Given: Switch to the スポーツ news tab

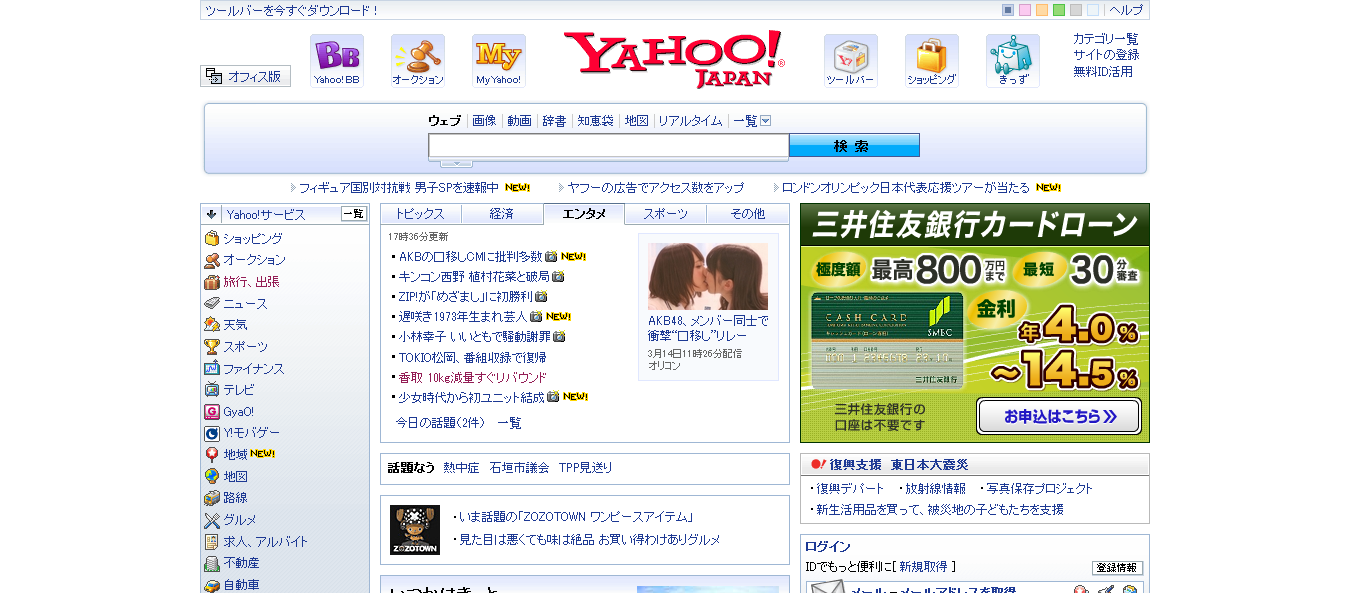Looking at the screenshot, I should coord(666,214).
